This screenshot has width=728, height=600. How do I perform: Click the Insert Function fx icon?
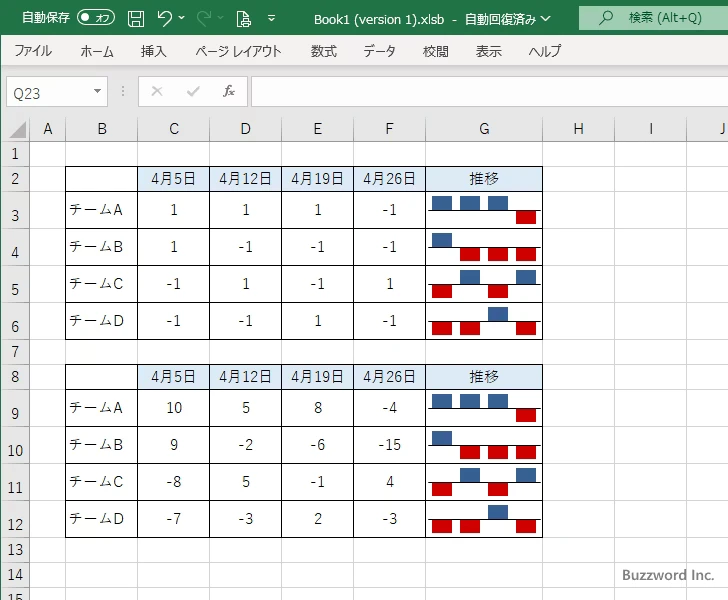pyautogui.click(x=229, y=92)
